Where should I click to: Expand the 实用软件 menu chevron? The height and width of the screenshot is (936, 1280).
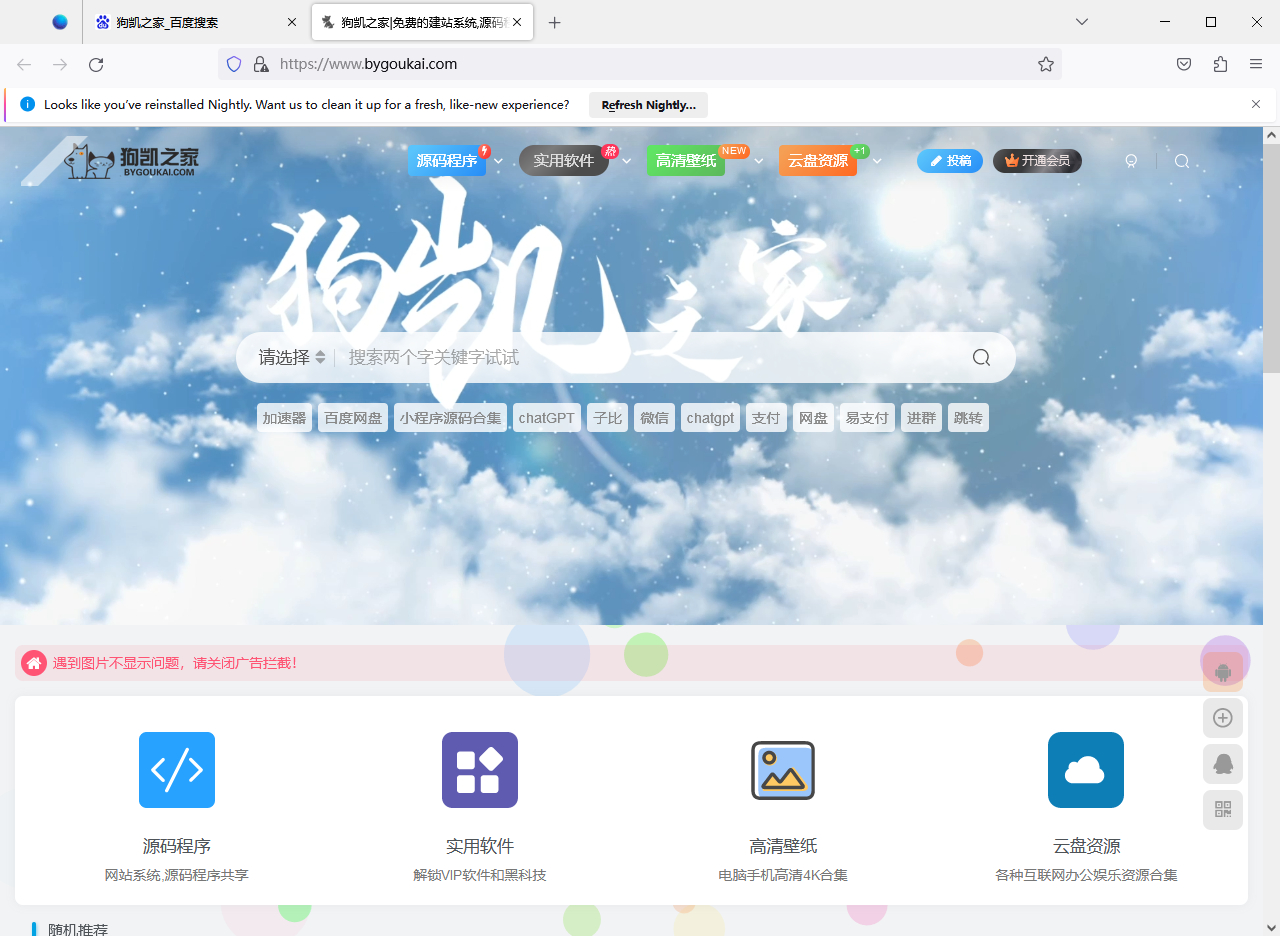pyautogui.click(x=627, y=161)
